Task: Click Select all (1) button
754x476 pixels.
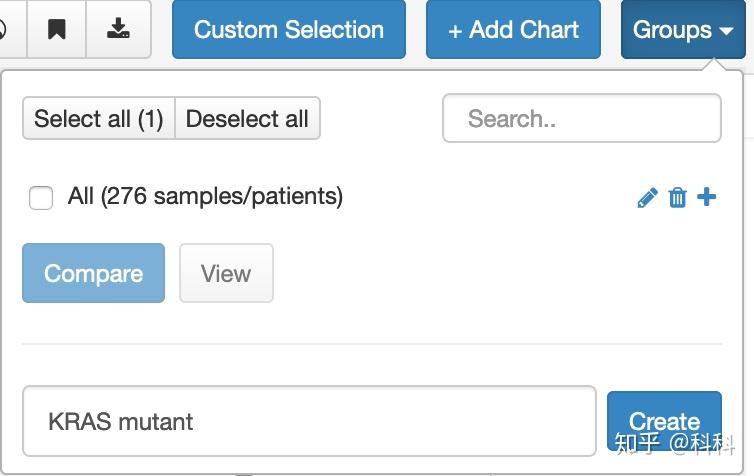Action: (x=99, y=118)
